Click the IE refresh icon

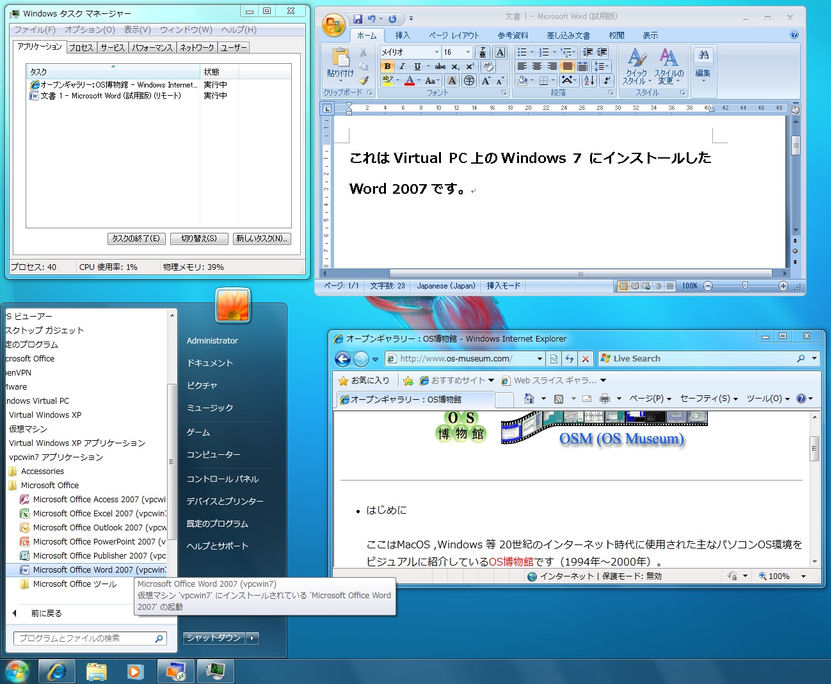[569, 359]
